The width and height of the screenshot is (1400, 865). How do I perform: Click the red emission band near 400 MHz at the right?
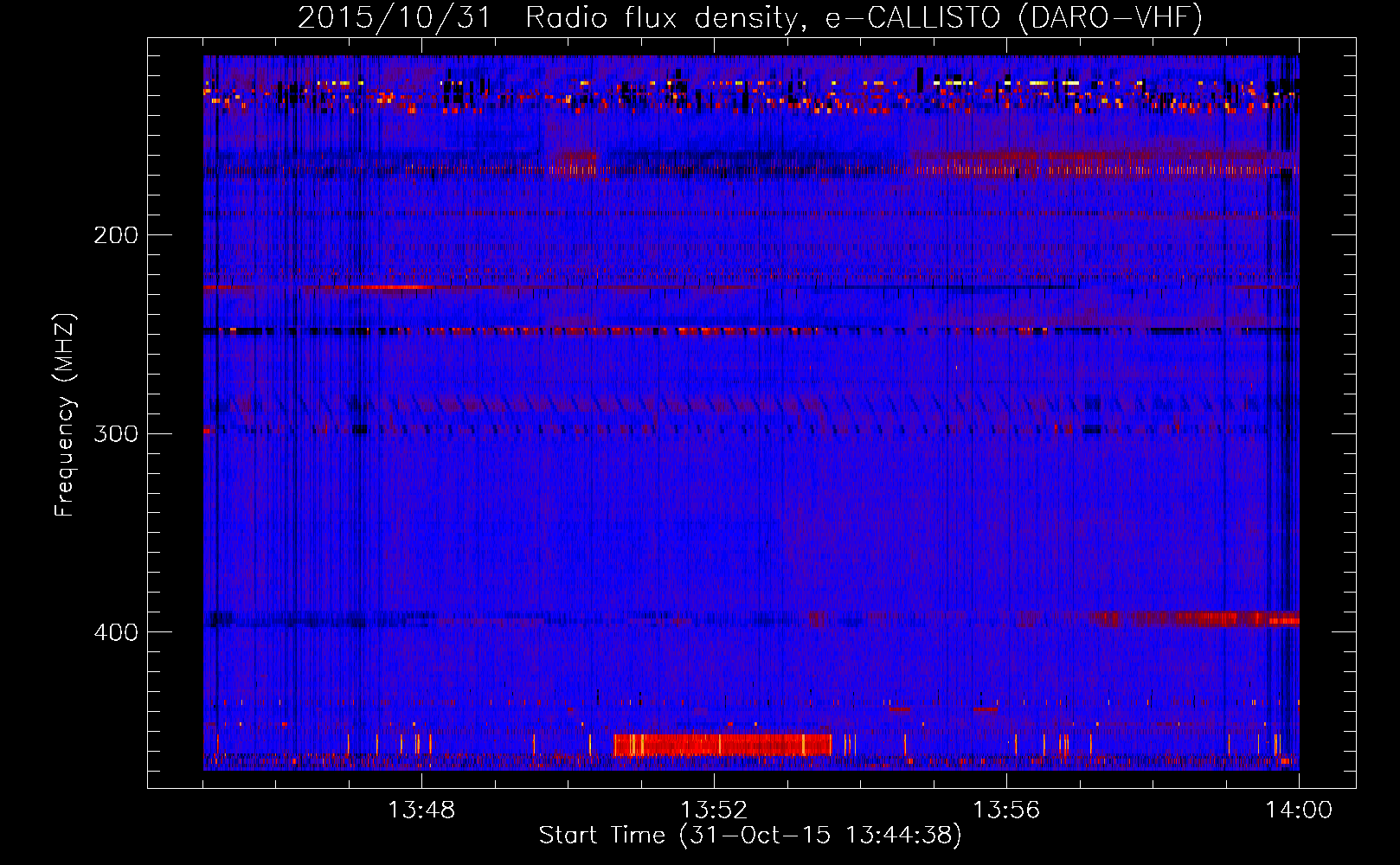[x=1194, y=618]
